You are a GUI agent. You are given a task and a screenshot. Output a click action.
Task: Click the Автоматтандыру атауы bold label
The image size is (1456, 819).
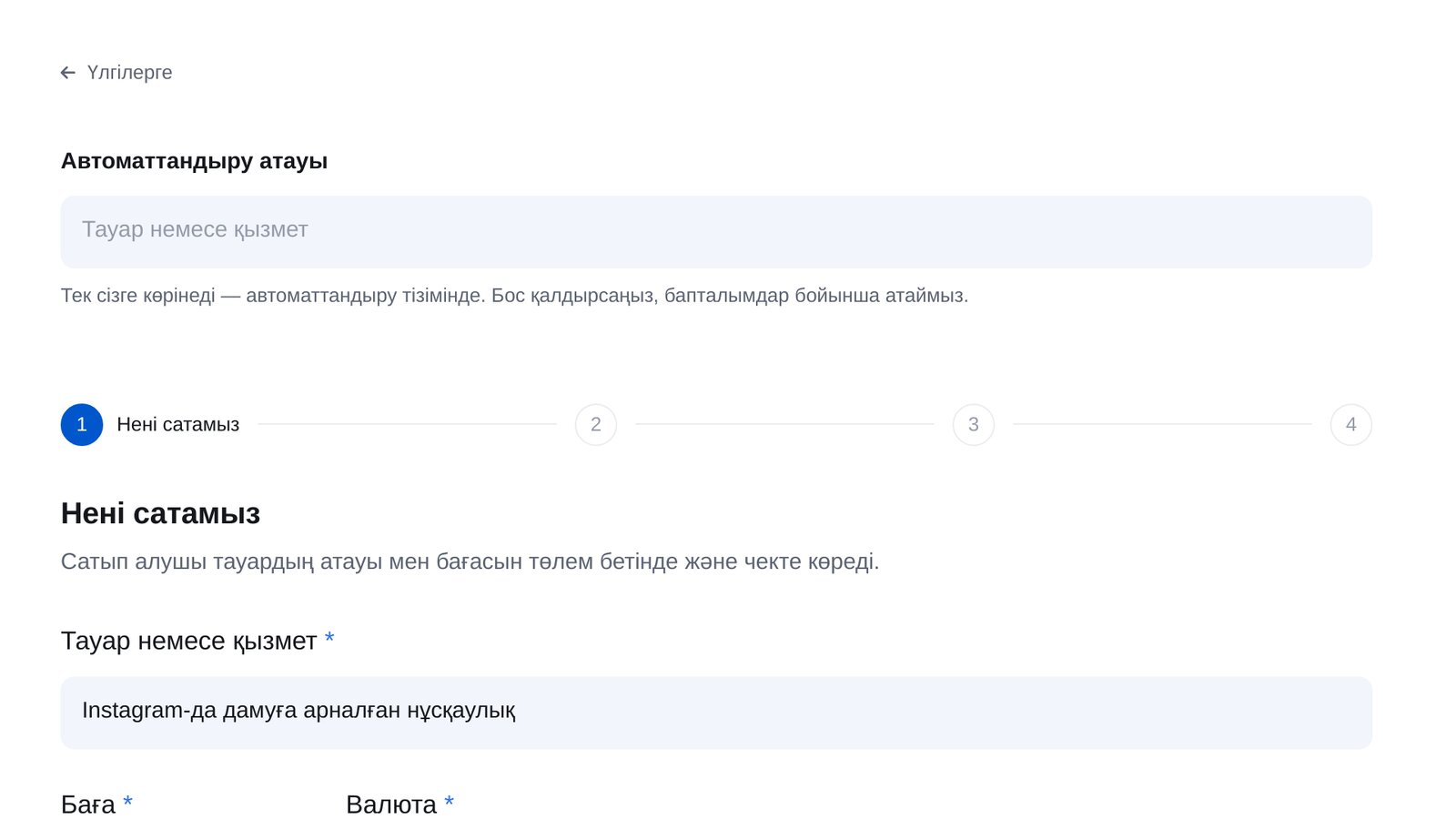click(x=194, y=161)
